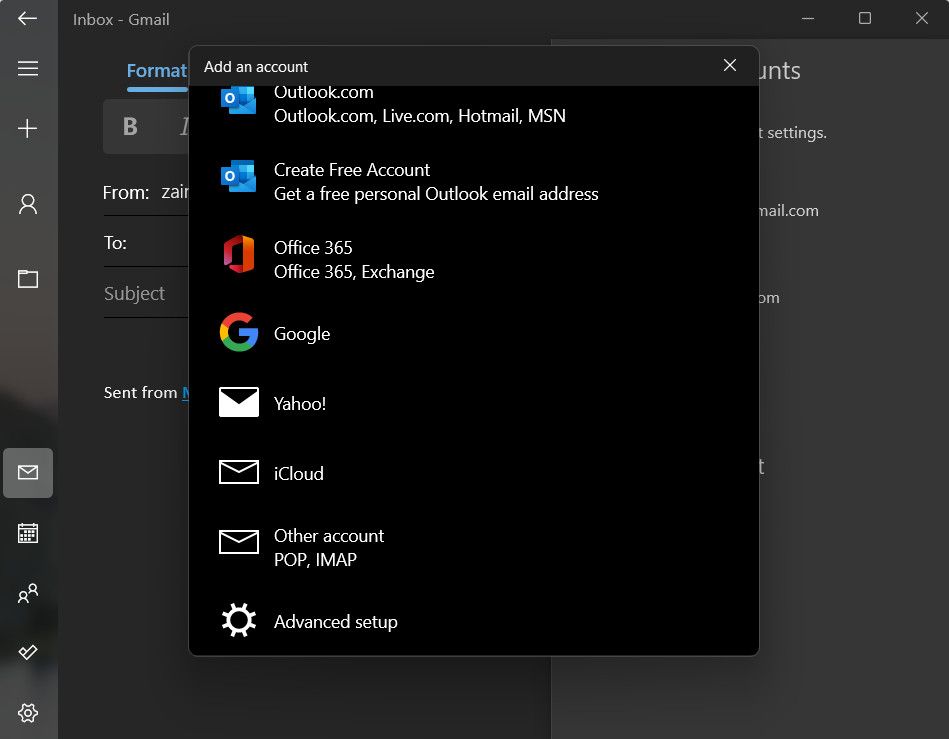The height and width of the screenshot is (739, 949).
Task: Open the accounts person icon in sidebar
Action: click(x=28, y=204)
